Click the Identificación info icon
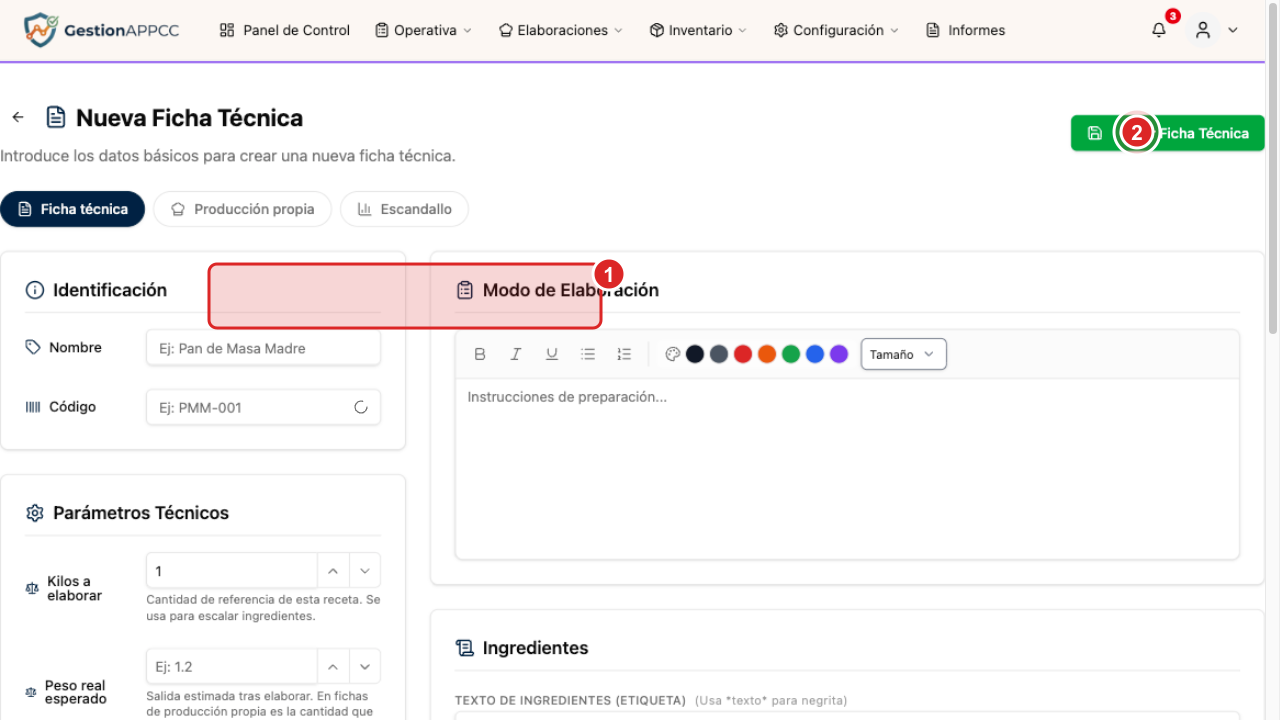 35,290
